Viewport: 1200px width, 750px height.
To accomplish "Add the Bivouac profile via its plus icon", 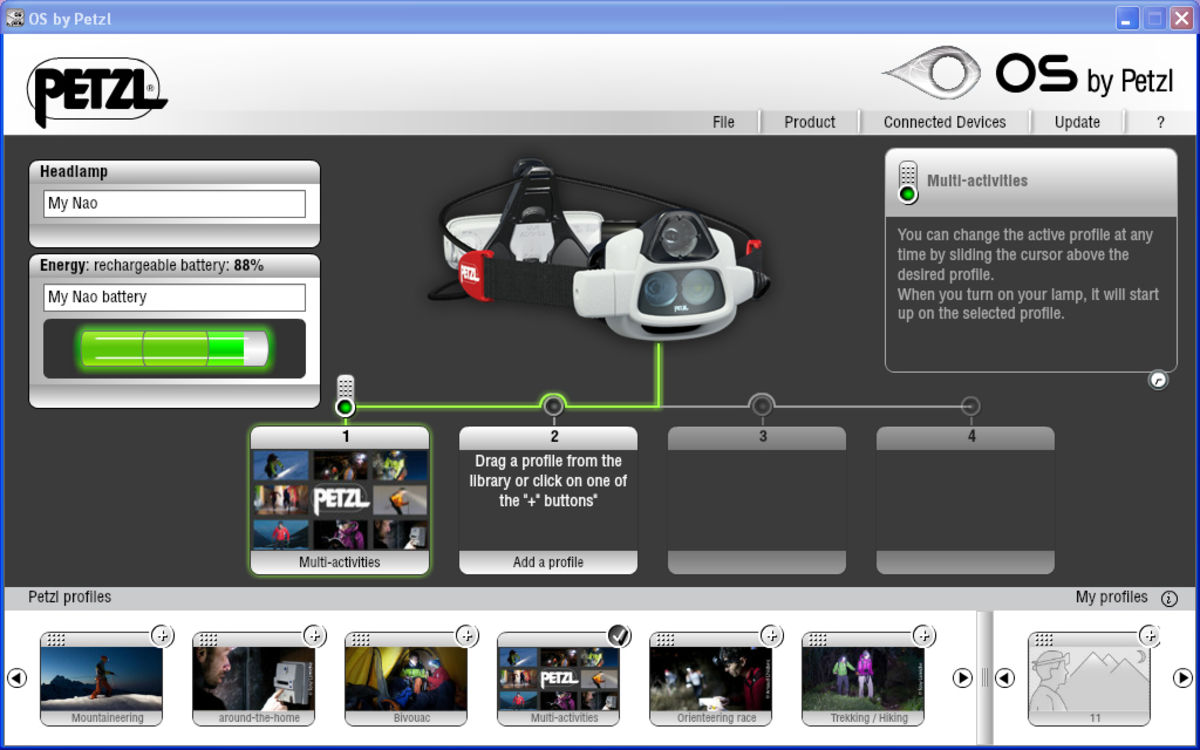I will click(x=466, y=635).
